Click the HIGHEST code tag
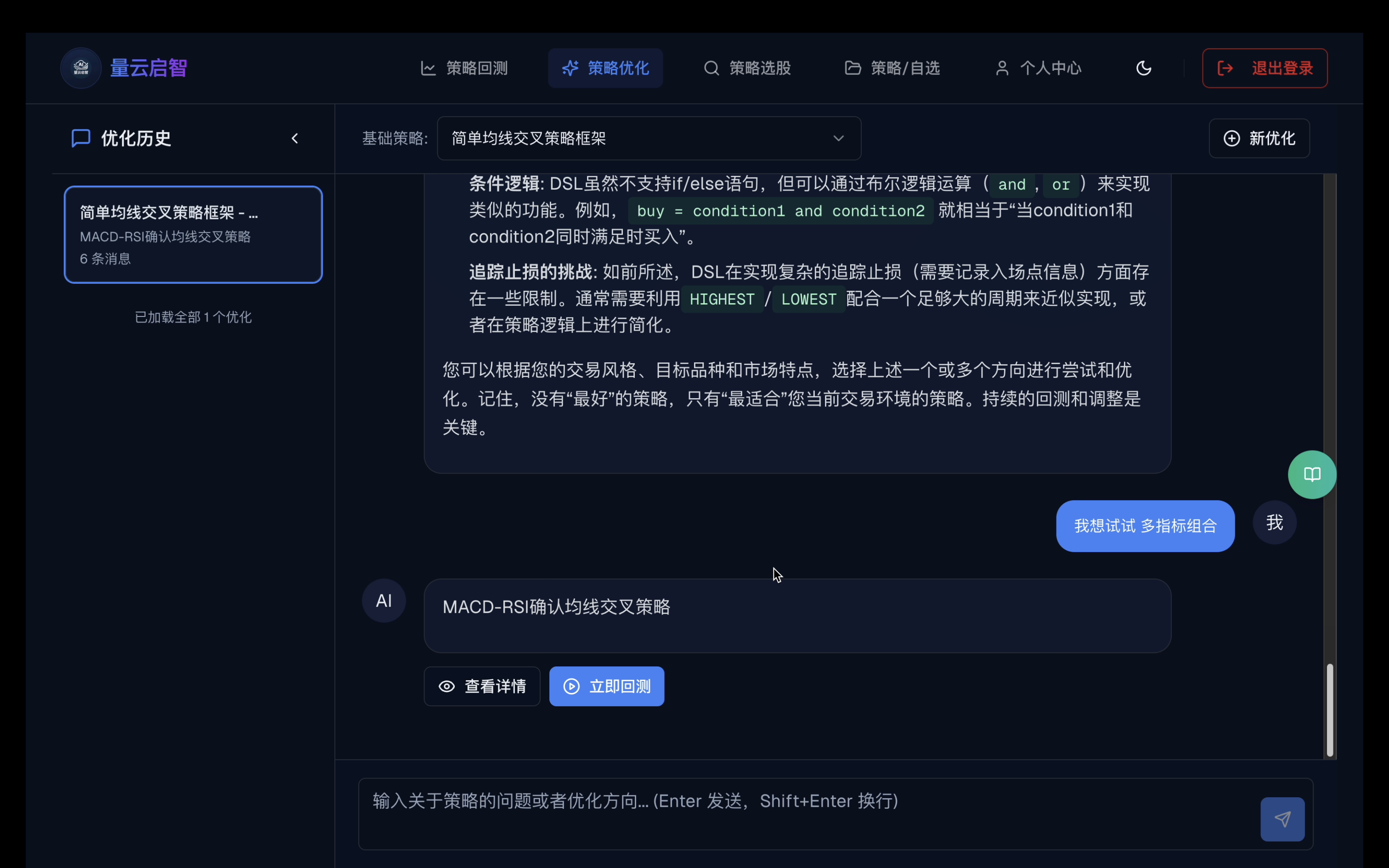The image size is (1389, 868). [722, 299]
